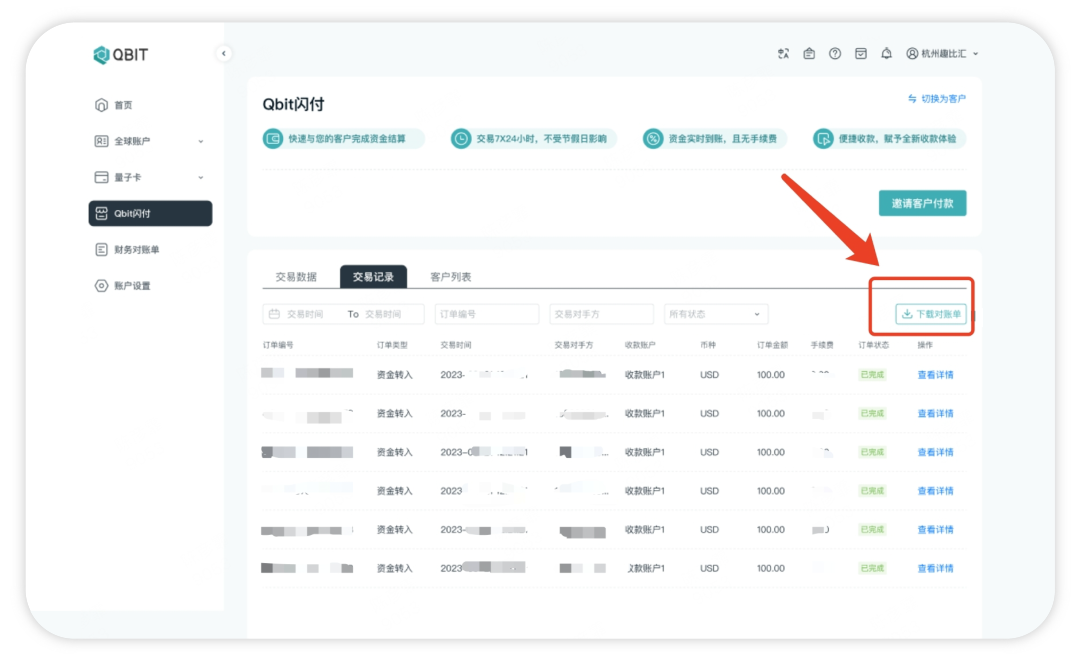Expand the 全球账户 sidebar menu

150,141
